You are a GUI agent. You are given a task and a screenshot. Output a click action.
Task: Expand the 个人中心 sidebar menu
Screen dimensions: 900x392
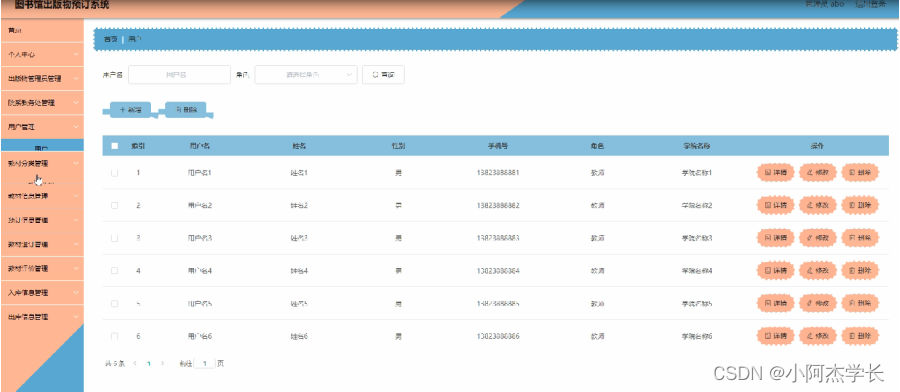pyautogui.click(x=42, y=55)
